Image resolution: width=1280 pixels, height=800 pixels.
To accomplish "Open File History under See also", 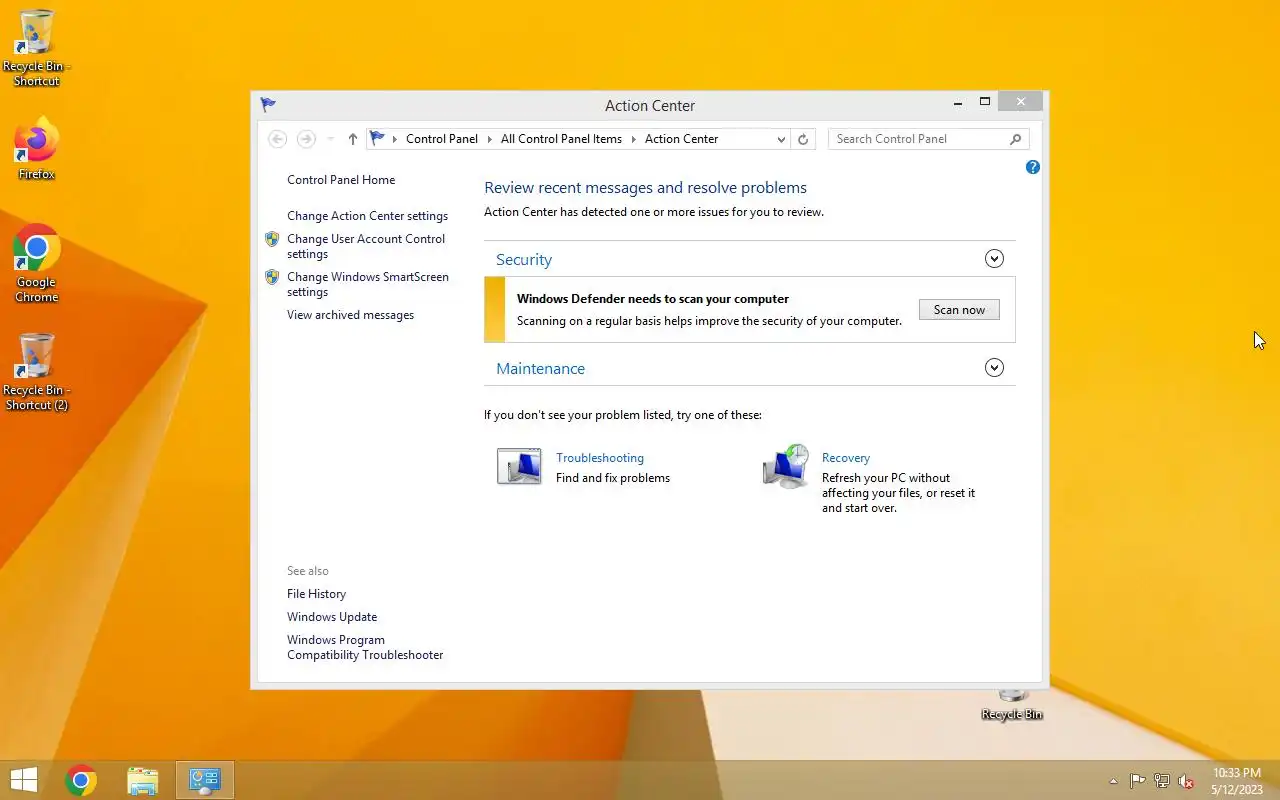I will tap(316, 594).
